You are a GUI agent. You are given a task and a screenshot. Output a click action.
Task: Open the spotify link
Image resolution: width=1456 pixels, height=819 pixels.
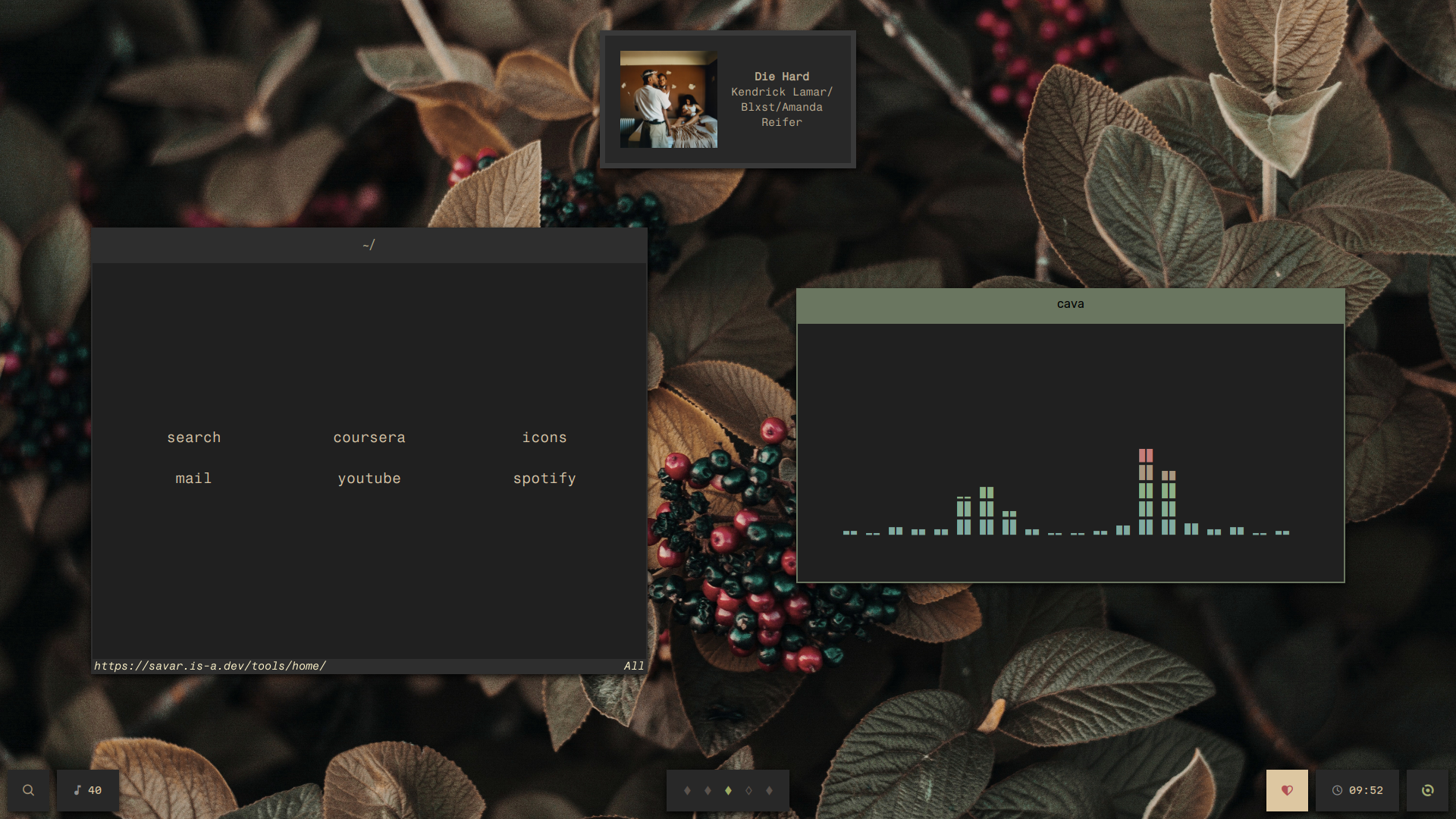coord(544,479)
